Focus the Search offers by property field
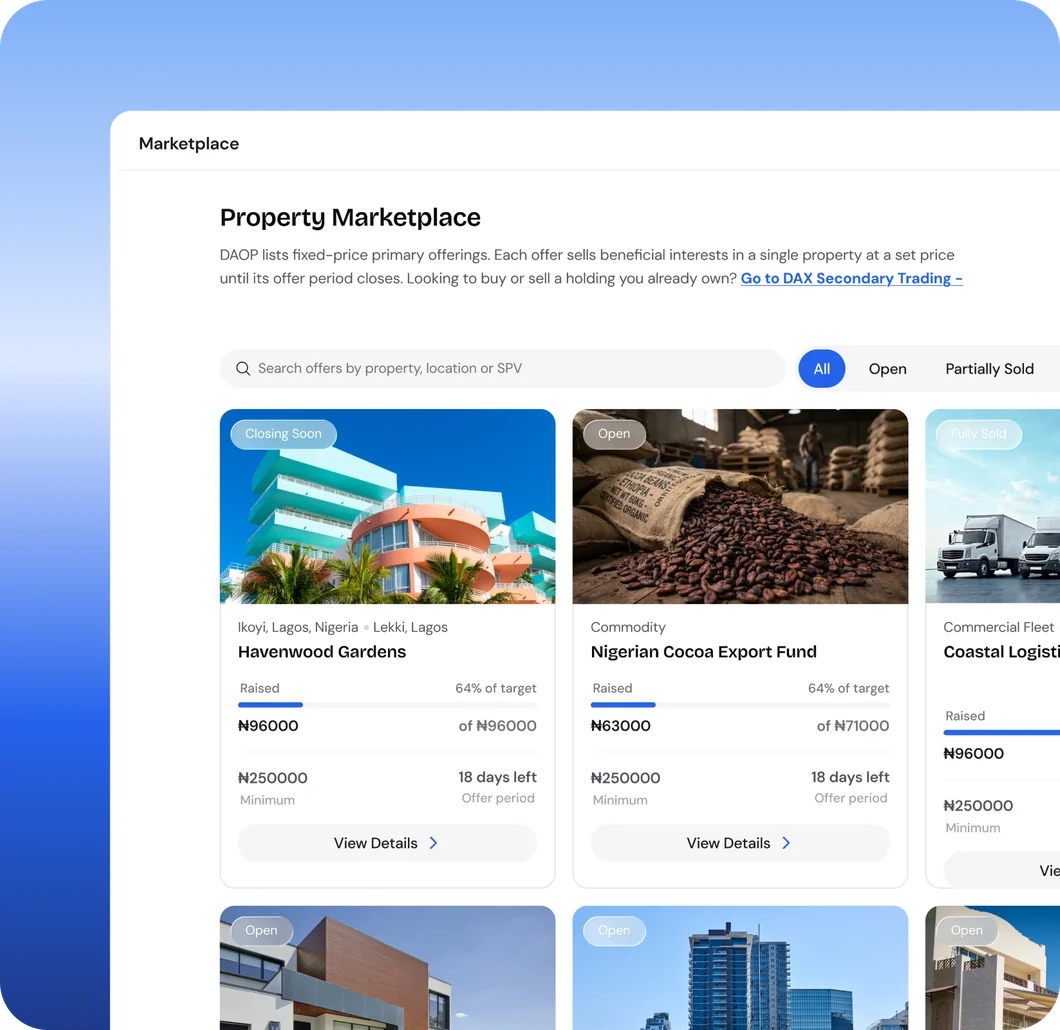This screenshot has height=1030, width=1060. point(502,368)
